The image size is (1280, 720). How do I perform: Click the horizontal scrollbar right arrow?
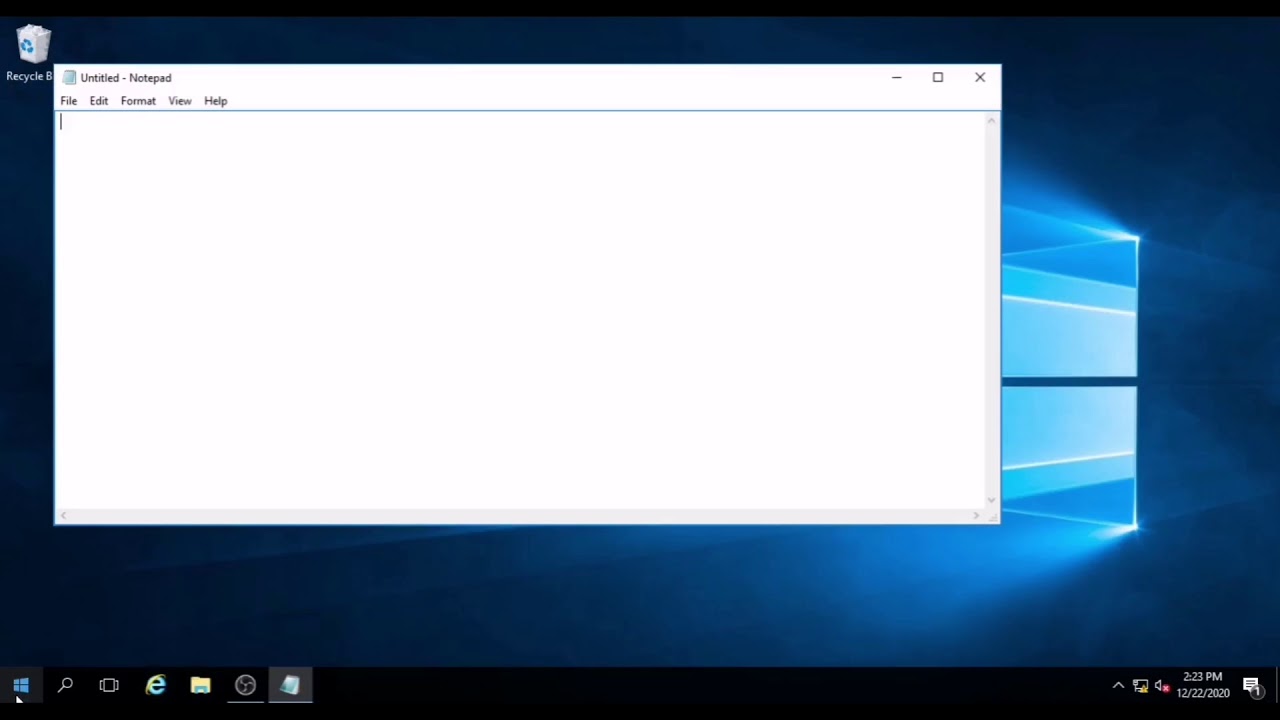coord(976,516)
